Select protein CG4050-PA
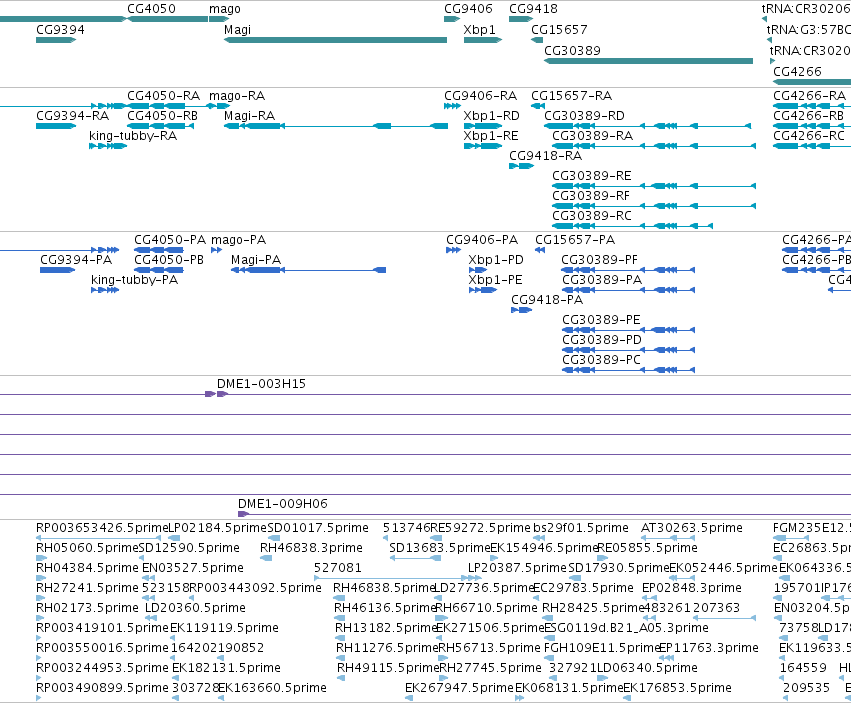Image resolution: width=851 pixels, height=703 pixels. (x=159, y=250)
